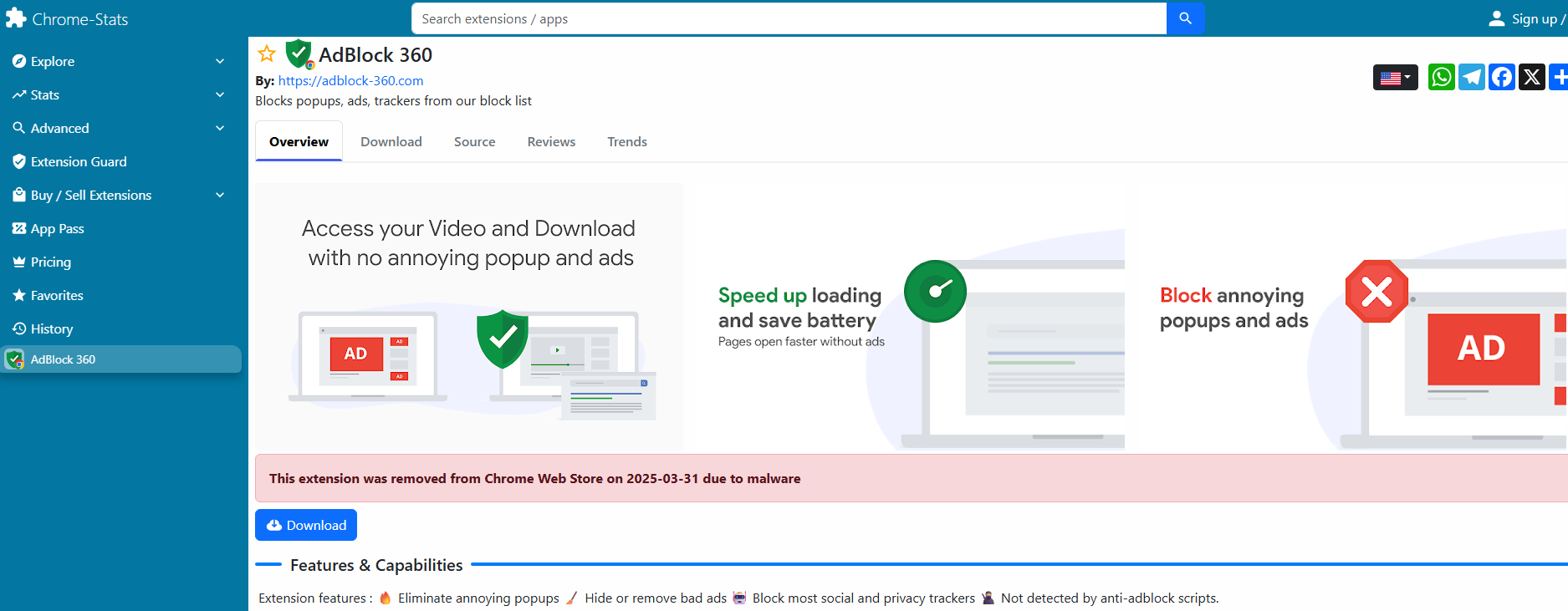The image size is (1568, 611).
Task: Click the Sign up link
Action: tap(1538, 18)
